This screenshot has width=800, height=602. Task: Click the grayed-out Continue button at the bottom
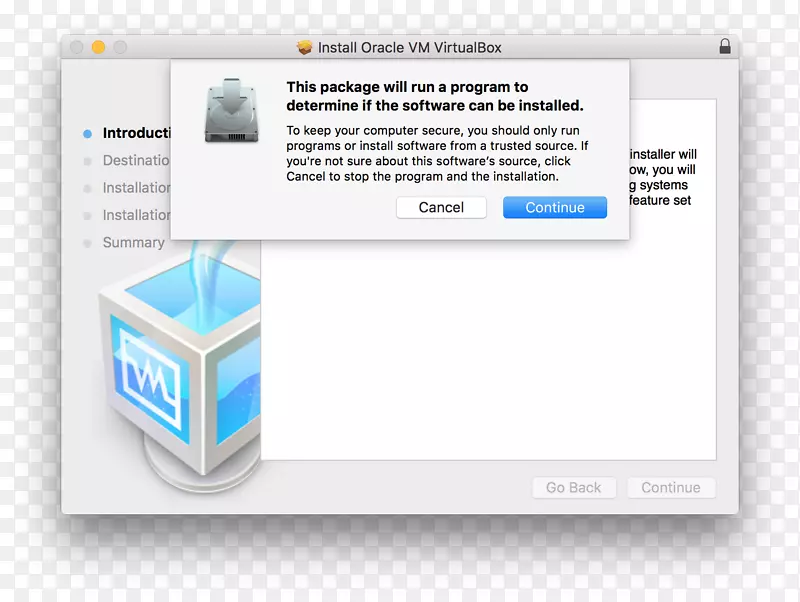(x=671, y=487)
